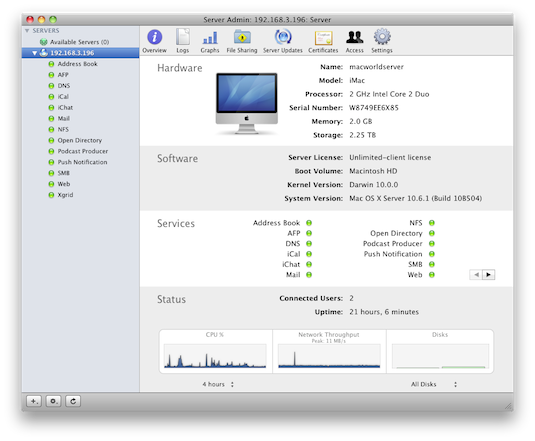Open Server Updates globe icon
This screenshot has width=535, height=441.
pyautogui.click(x=283, y=37)
